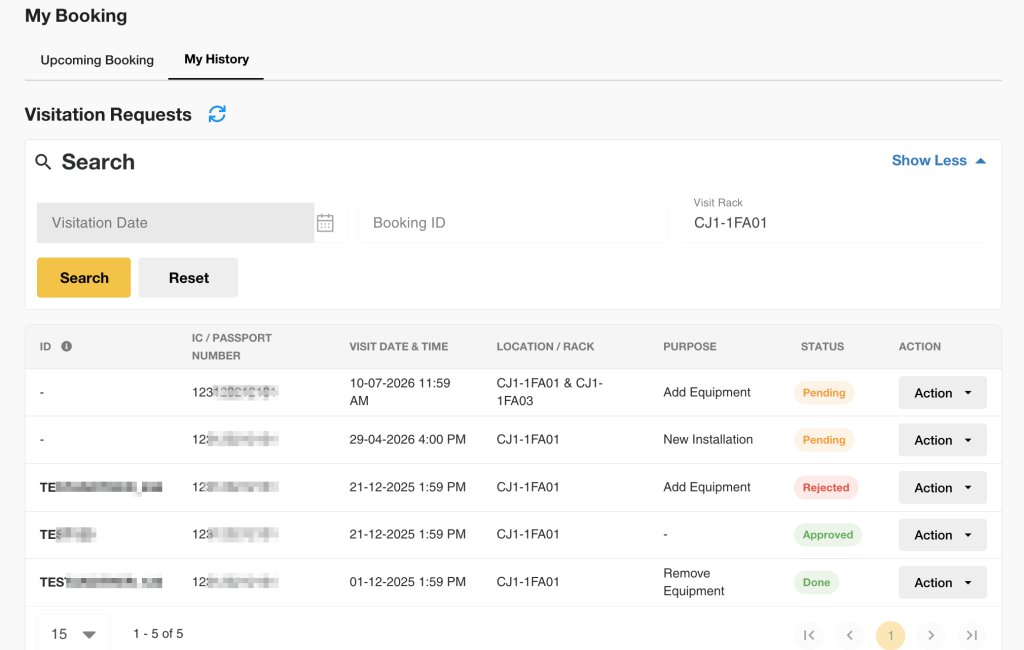Go to next page of results
This screenshot has width=1024, height=650.
tap(931, 635)
